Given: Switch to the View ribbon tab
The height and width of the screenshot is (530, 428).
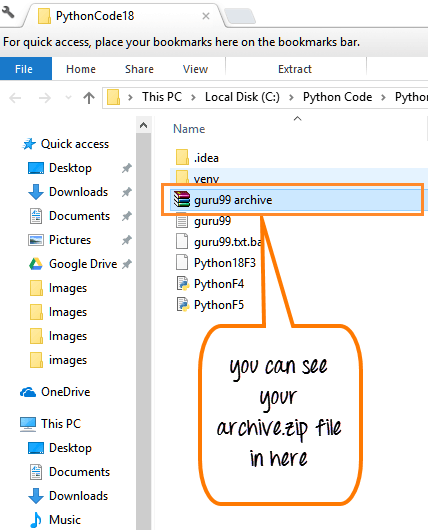Looking at the screenshot, I should tap(195, 69).
